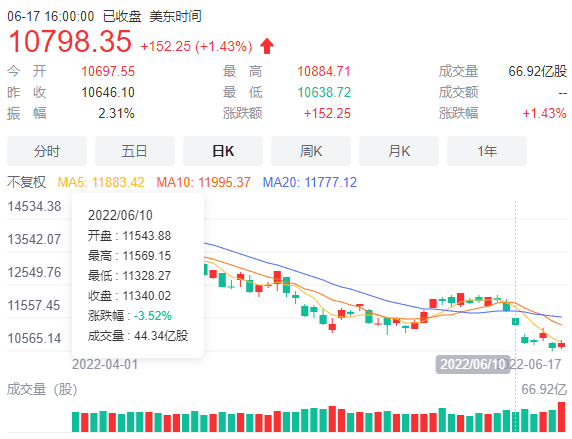Click the 美东时间 timezone label

click(175, 16)
